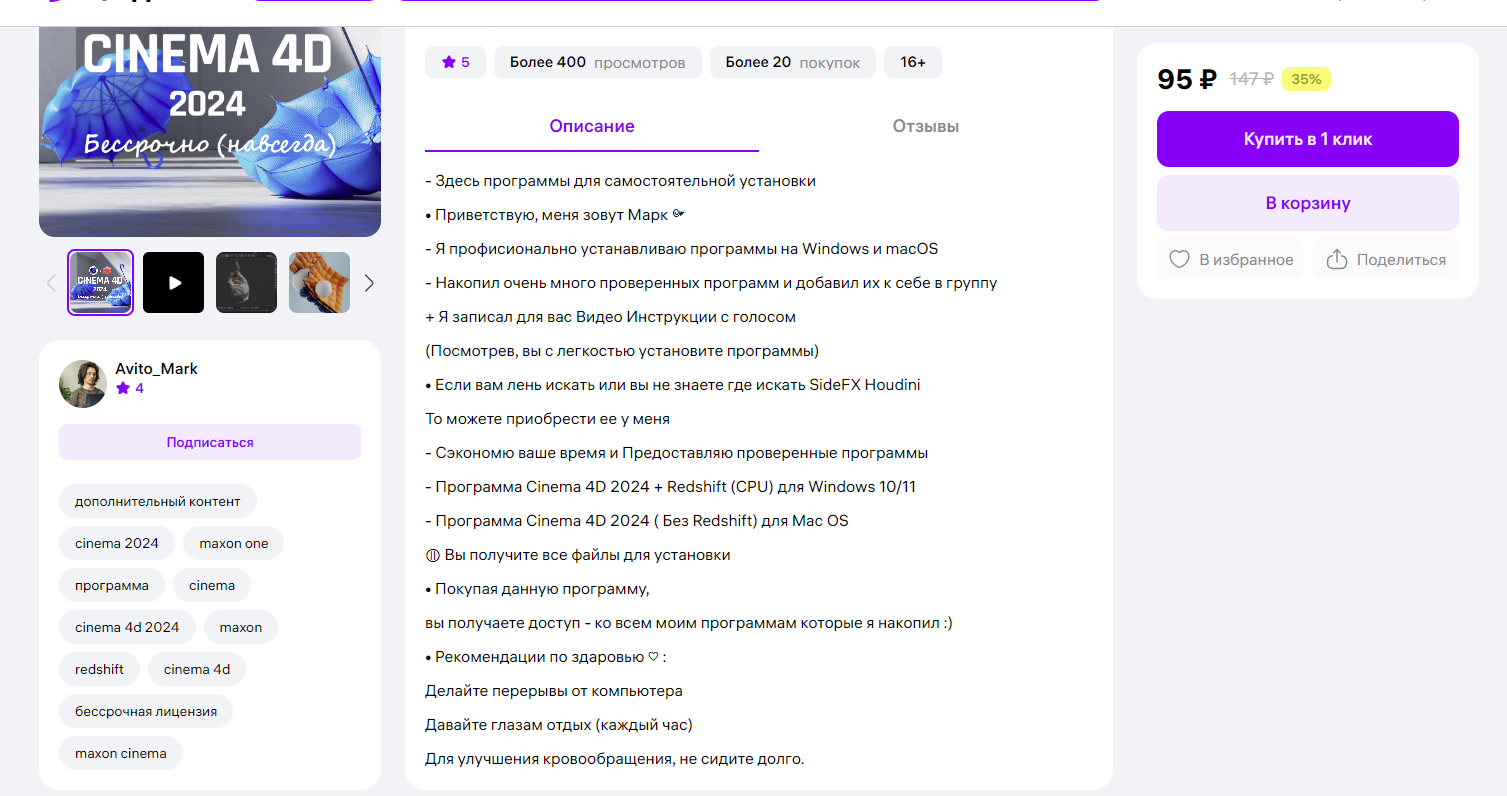Click the В избранное button
The width and height of the screenshot is (1507, 796).
coord(1231,260)
